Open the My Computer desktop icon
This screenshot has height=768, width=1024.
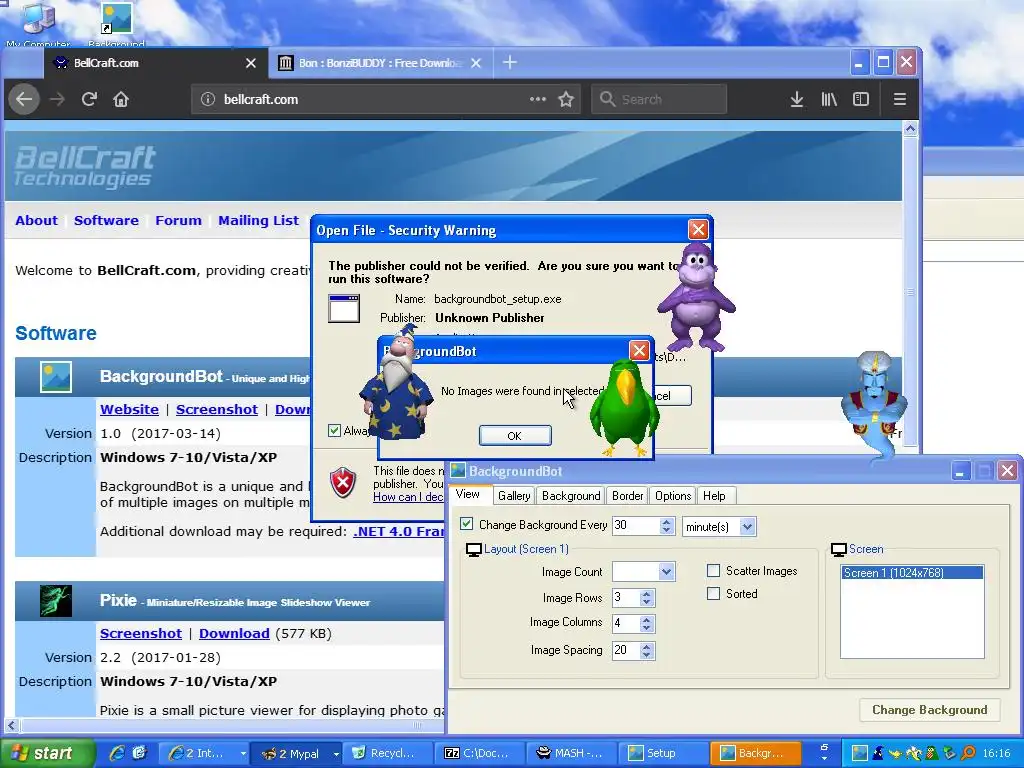[x=38, y=24]
